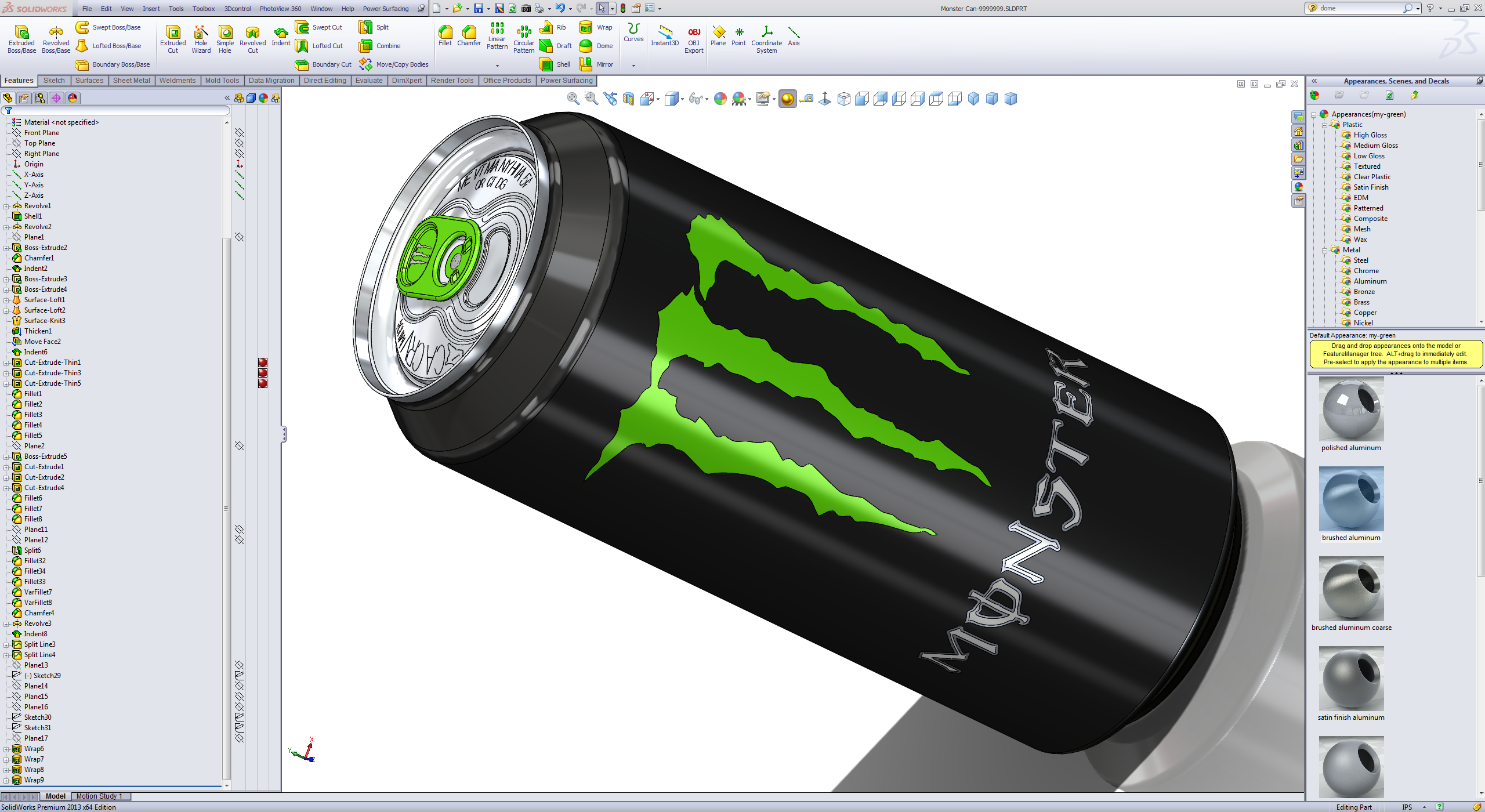This screenshot has height=812, width=1485.
Task: Click the Indent feature icon
Action: click(281, 36)
